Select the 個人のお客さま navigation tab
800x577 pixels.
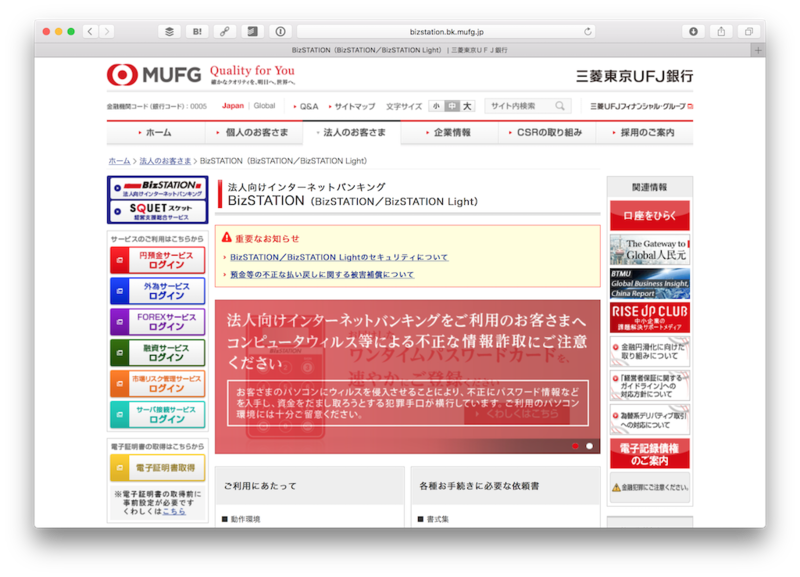(254, 133)
